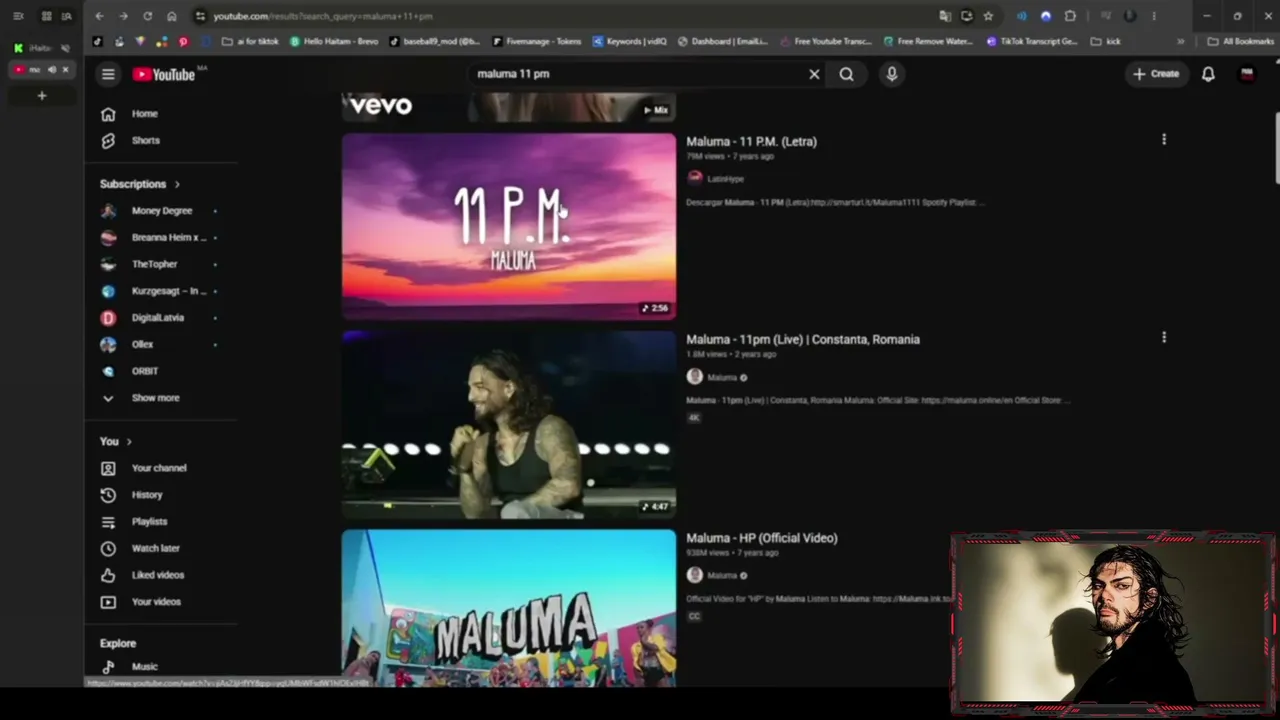Open the Maluma - 11 P.M. (Letra) title
Image resolution: width=1280 pixels, height=720 pixels.
[x=751, y=142]
